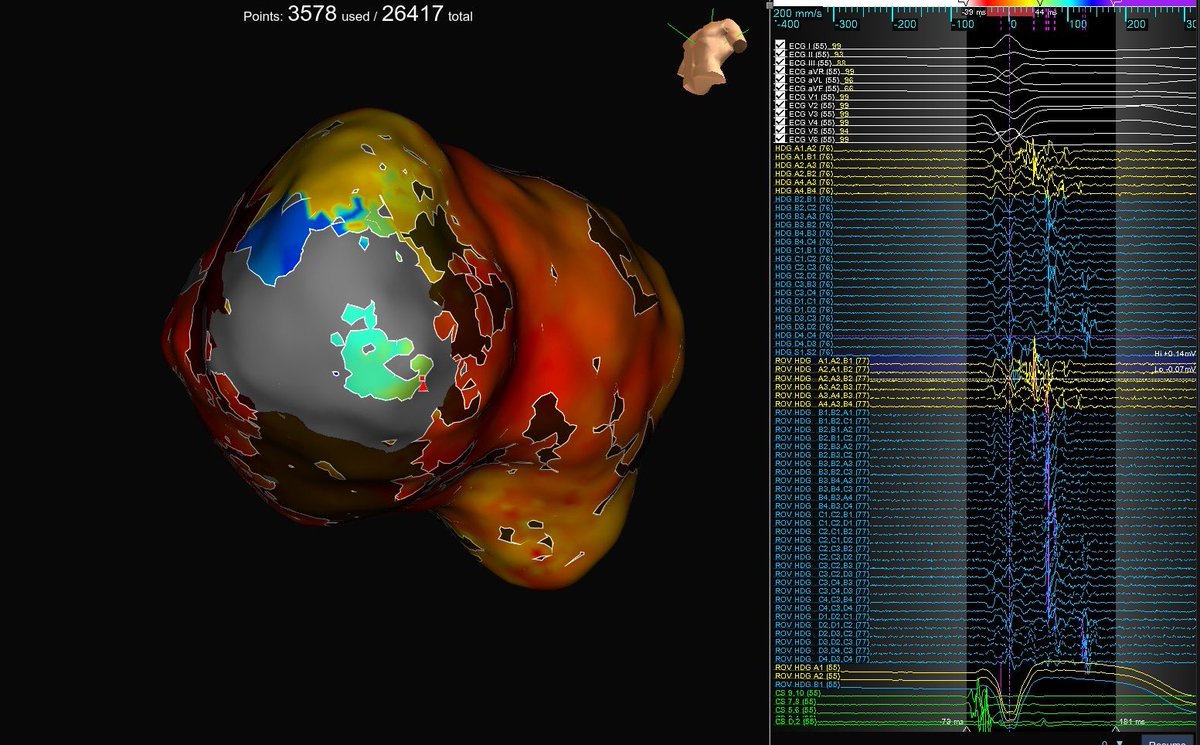Image resolution: width=1200 pixels, height=745 pixels.
Task: Toggle the ECG V4 trace checkbox
Action: (780, 122)
